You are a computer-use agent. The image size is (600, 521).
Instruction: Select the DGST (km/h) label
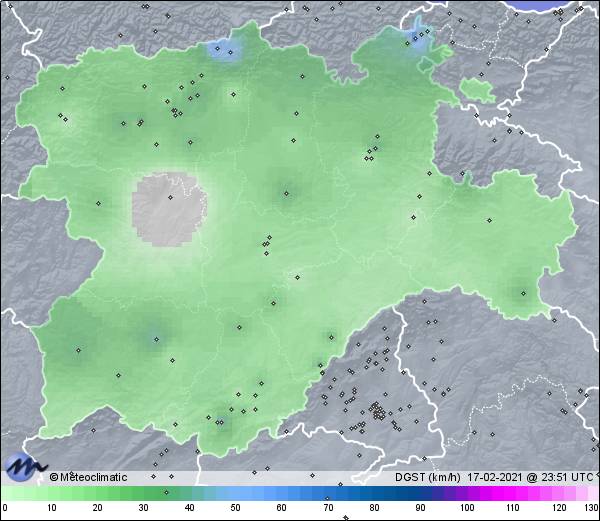(x=427, y=477)
